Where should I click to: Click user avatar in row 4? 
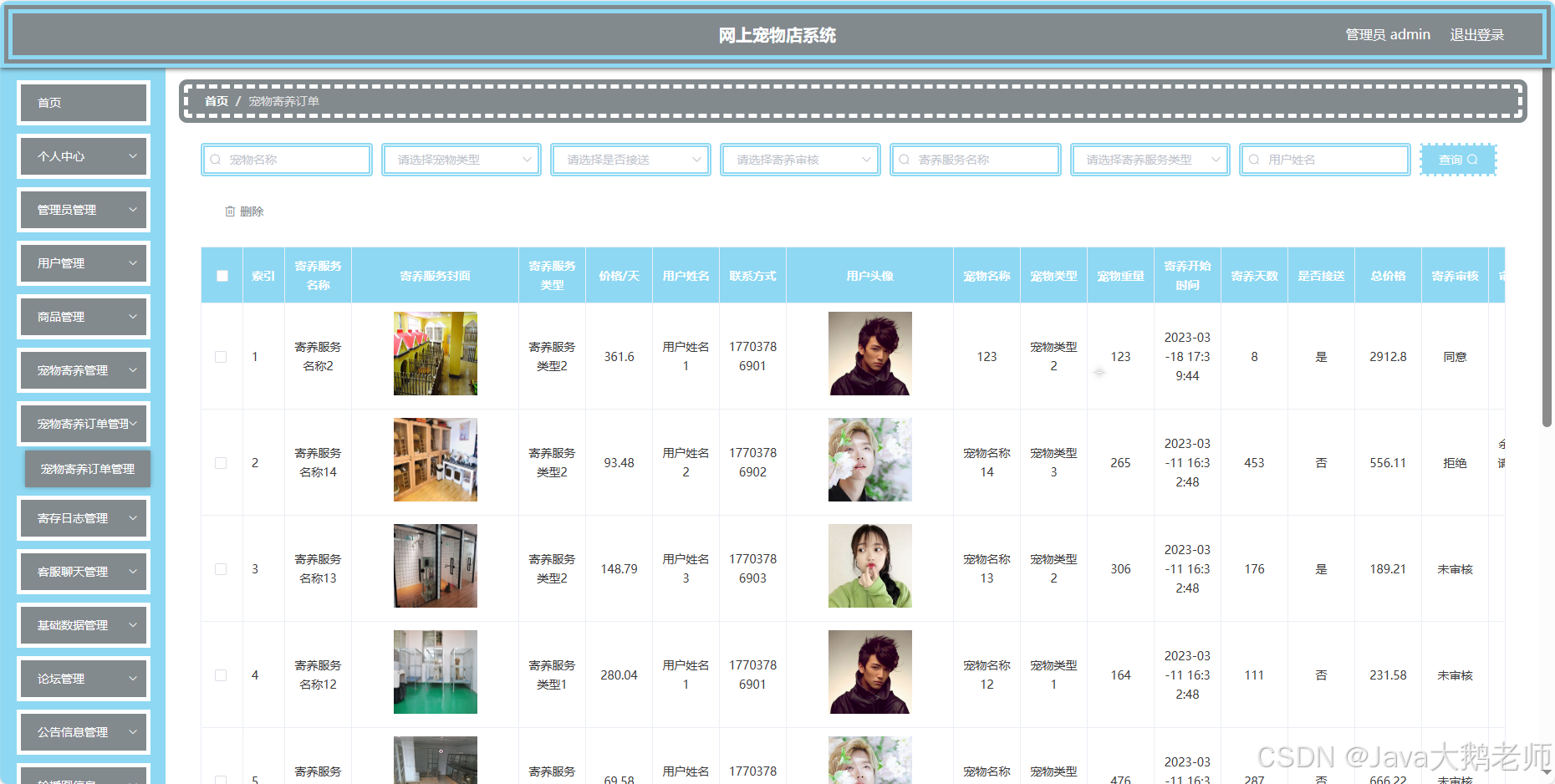click(x=870, y=672)
